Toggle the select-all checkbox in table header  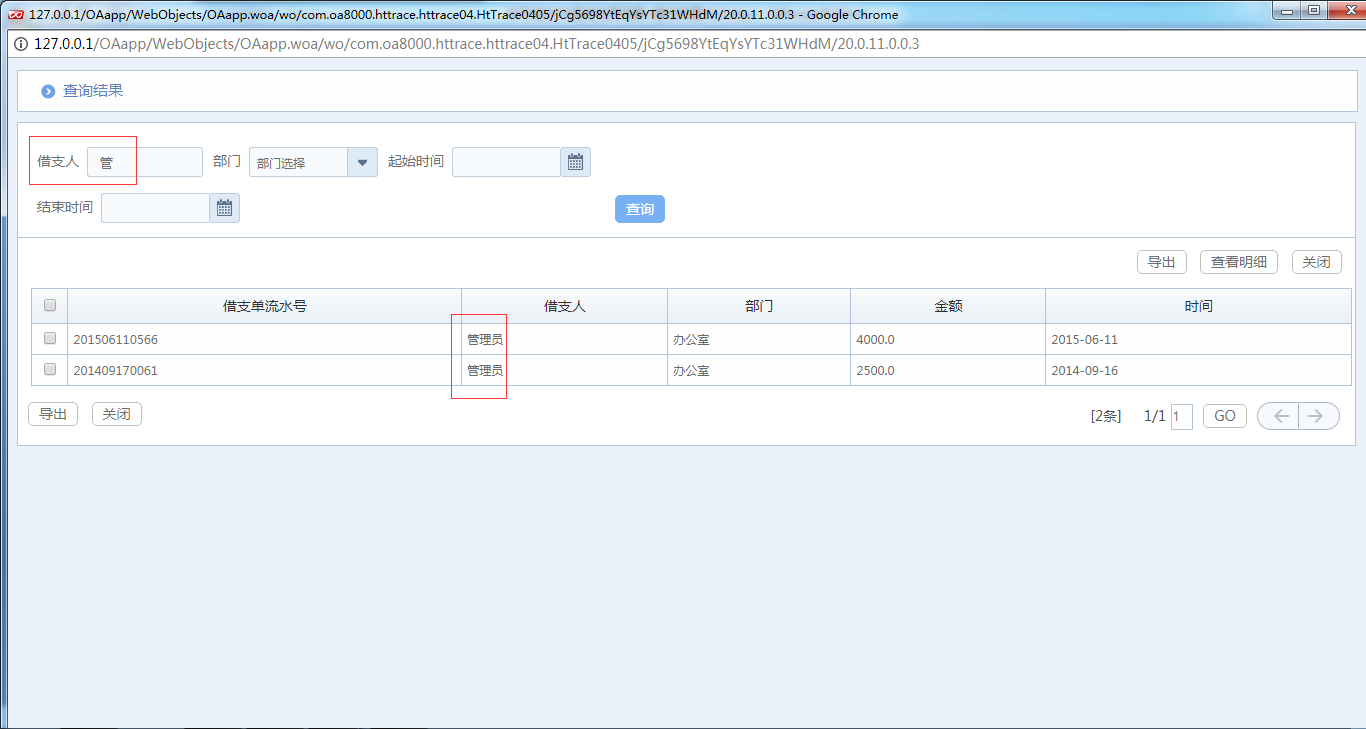pyautogui.click(x=50, y=306)
